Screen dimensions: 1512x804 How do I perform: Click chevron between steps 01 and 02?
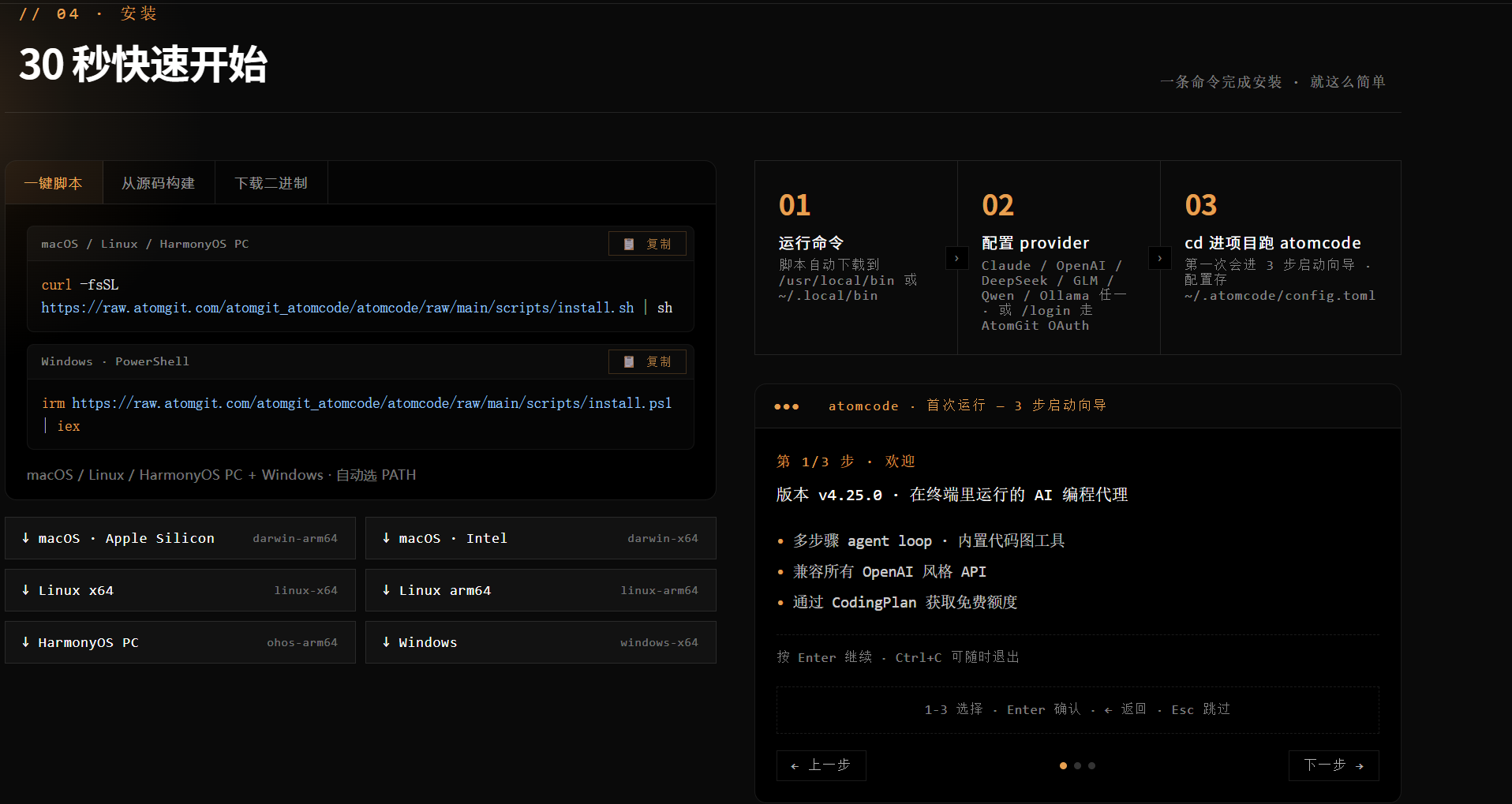pyautogui.click(x=956, y=258)
